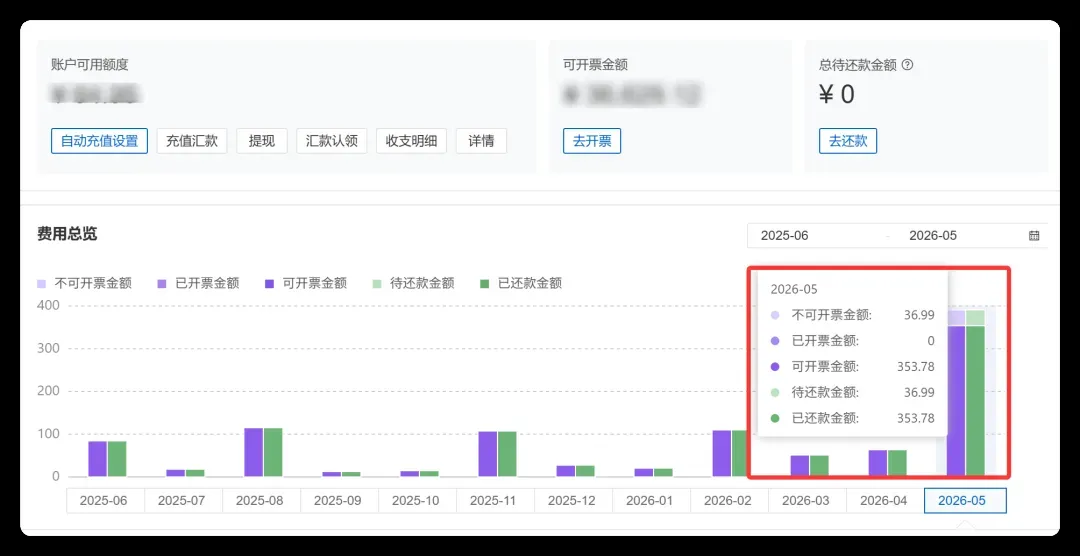The width and height of the screenshot is (1080, 556).
Task: Select the 2025-08 month tab
Action: (x=262, y=501)
